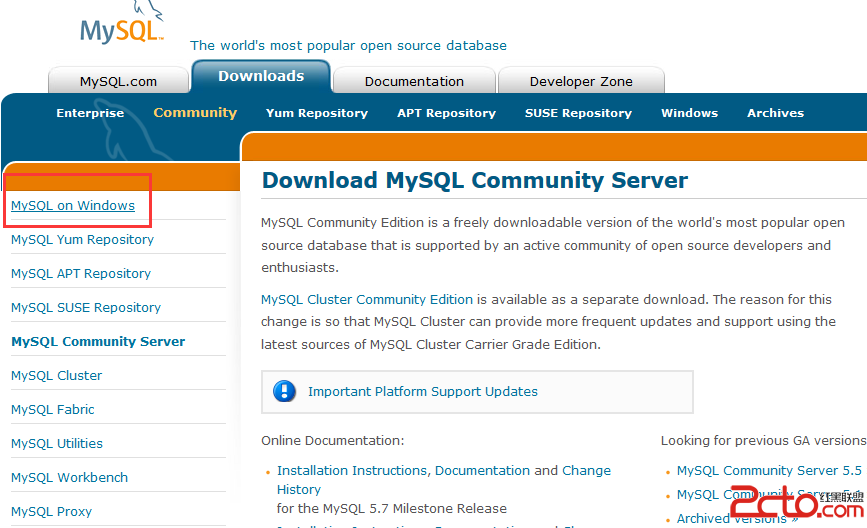
Task: Open the MySQL APT Repository sidebar link
Action: click(81, 274)
